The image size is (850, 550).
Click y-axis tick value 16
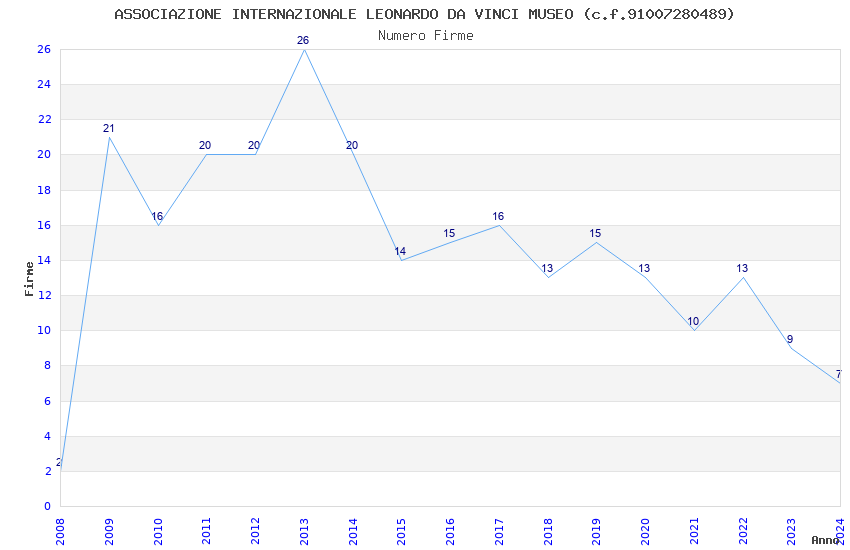pyautogui.click(x=44, y=225)
